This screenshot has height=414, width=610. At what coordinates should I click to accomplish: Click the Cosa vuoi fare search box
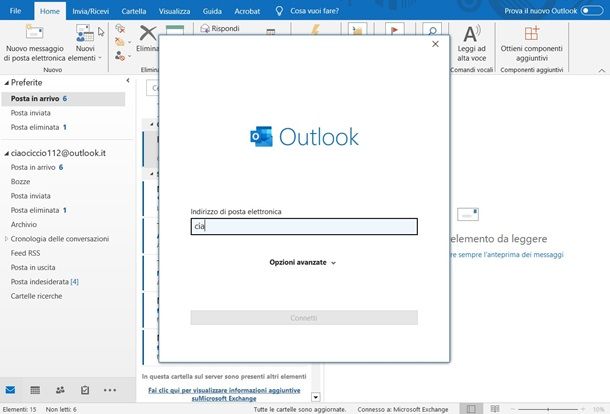(x=314, y=11)
